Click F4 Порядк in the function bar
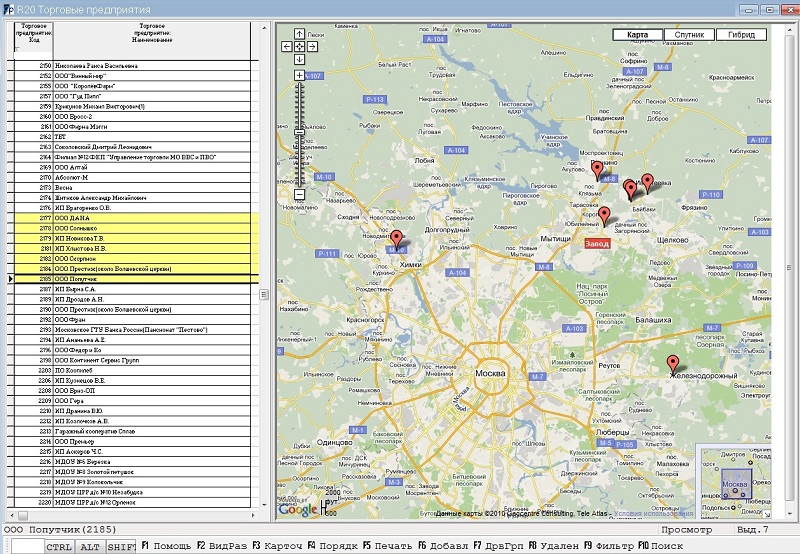The height and width of the screenshot is (554, 800). (x=333, y=546)
